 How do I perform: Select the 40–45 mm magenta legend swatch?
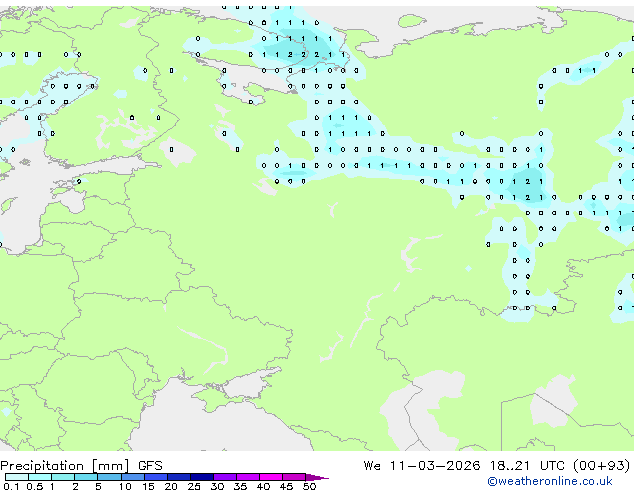271,477
